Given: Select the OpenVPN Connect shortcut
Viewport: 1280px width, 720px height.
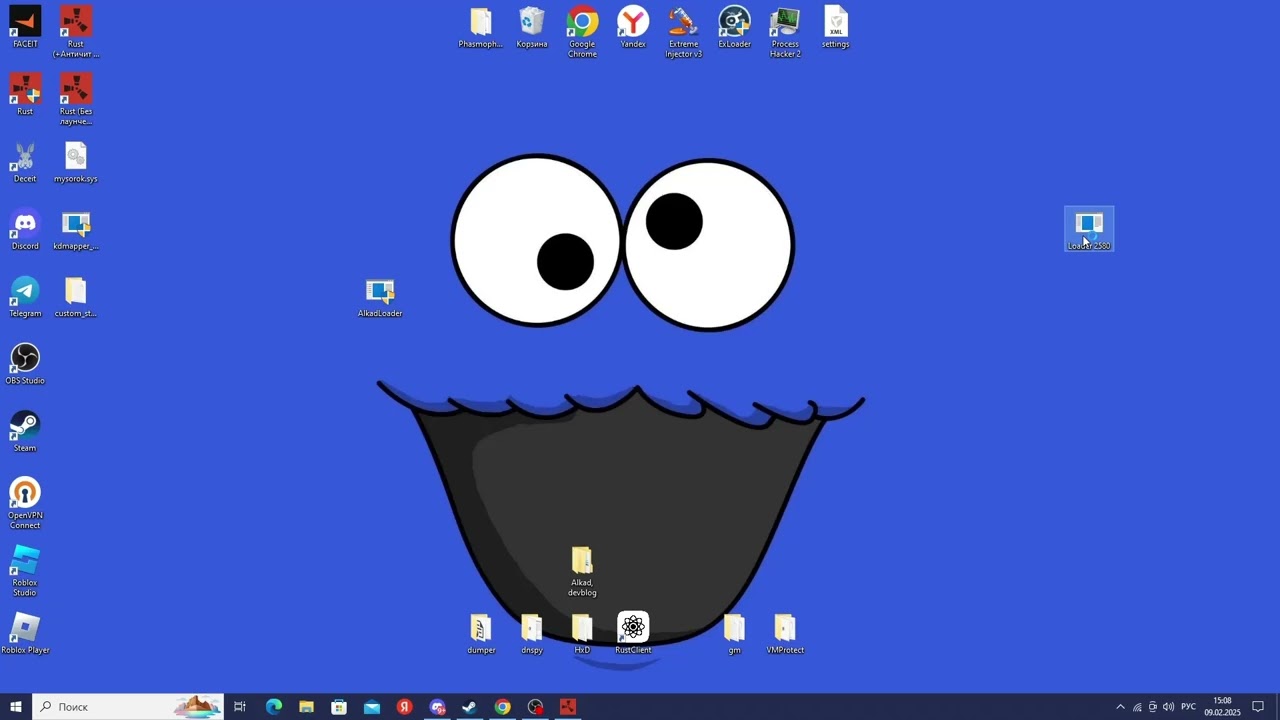Looking at the screenshot, I should click(25, 503).
